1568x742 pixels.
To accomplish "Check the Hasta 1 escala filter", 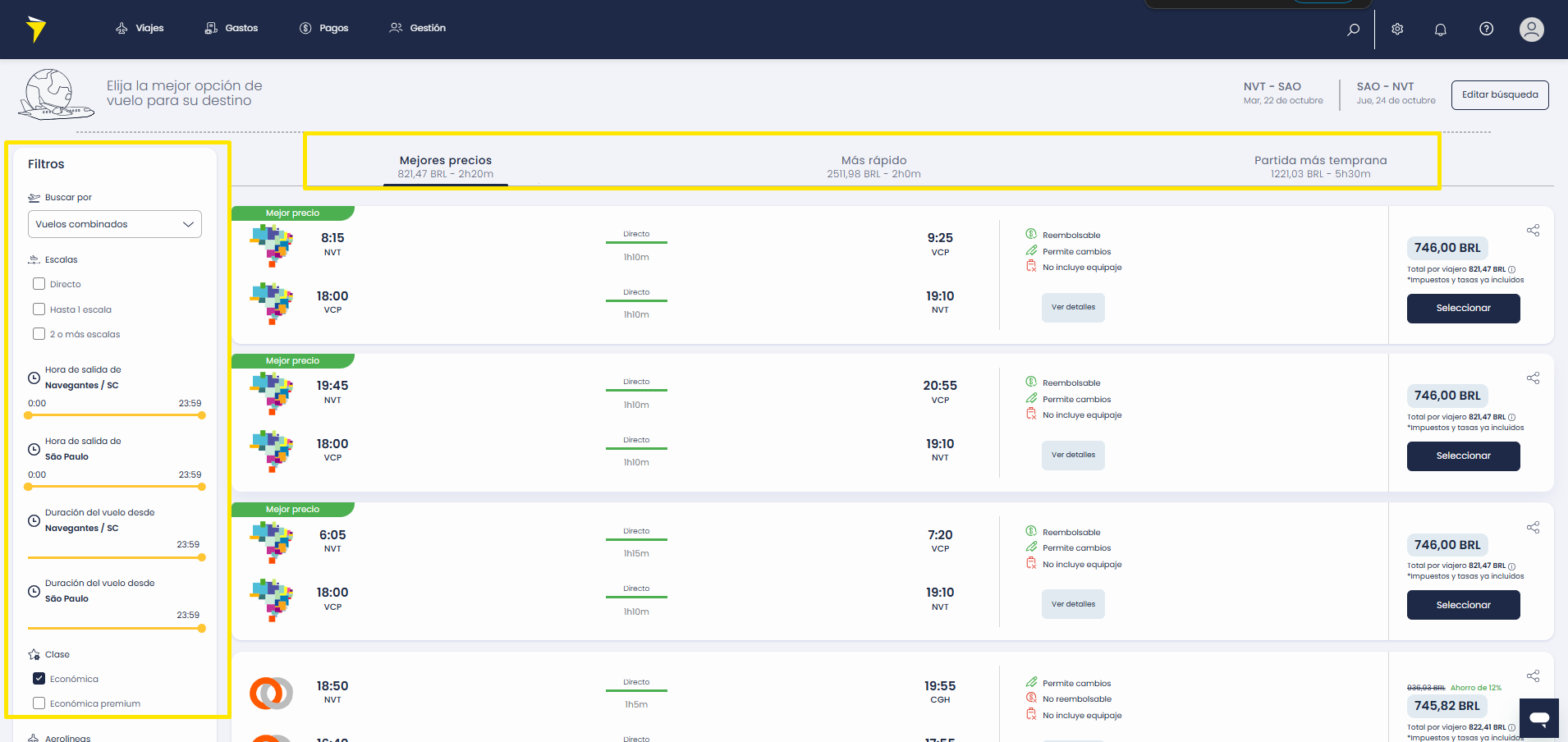I will point(39,309).
